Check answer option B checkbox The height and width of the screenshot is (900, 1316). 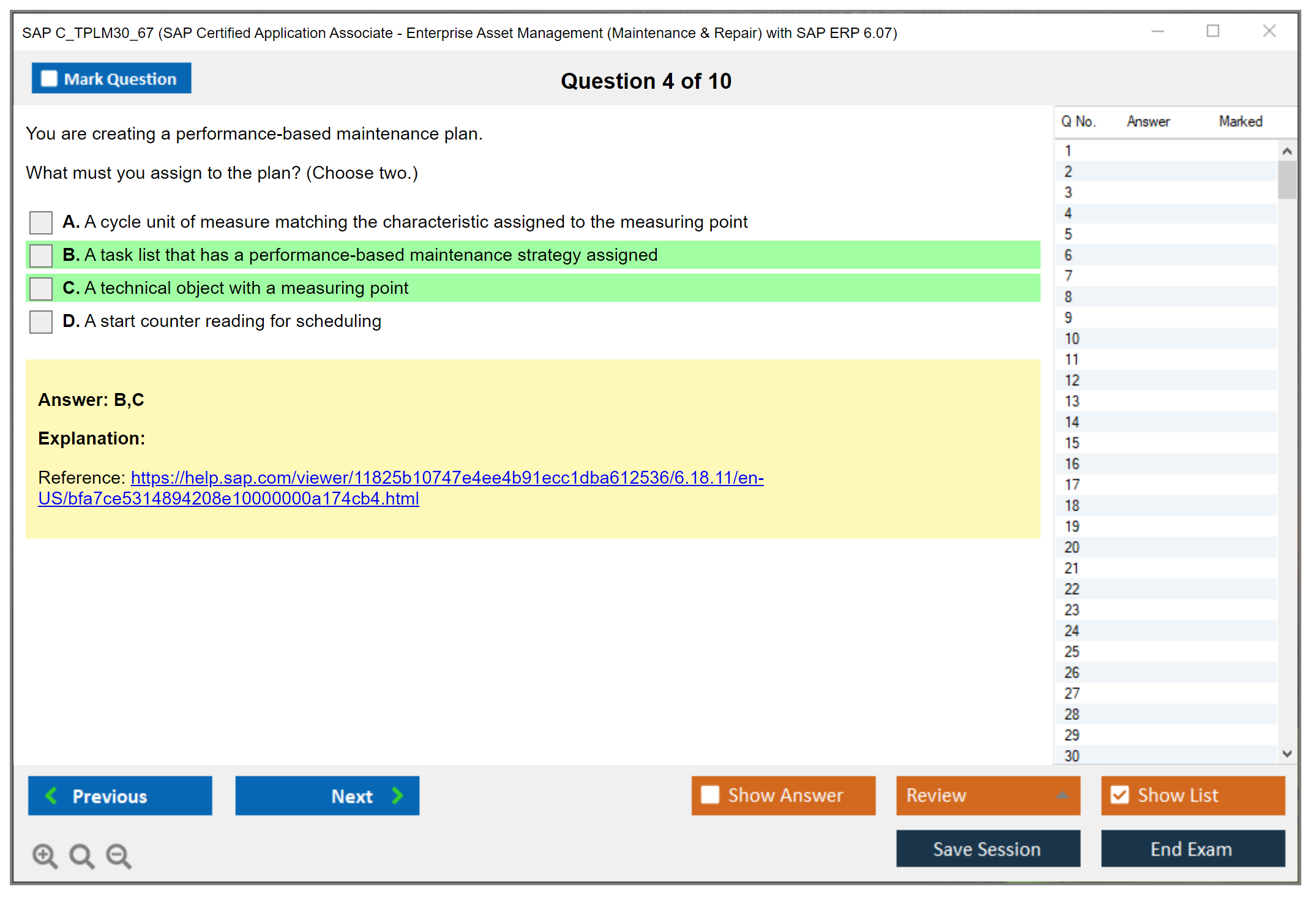41,255
